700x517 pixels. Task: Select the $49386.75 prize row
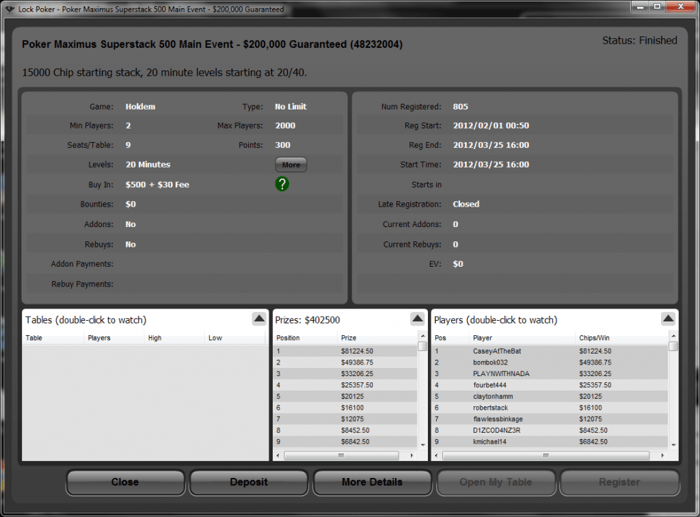346,363
